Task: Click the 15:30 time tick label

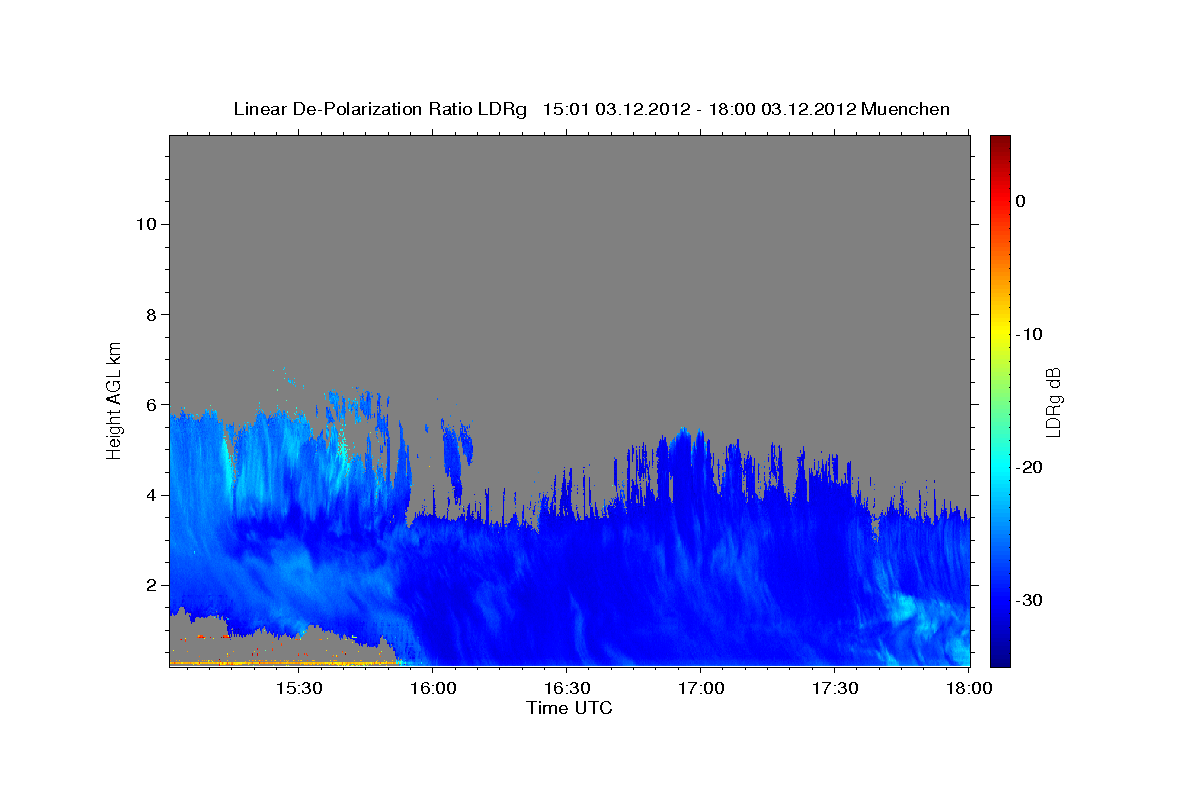Action: click(x=298, y=689)
